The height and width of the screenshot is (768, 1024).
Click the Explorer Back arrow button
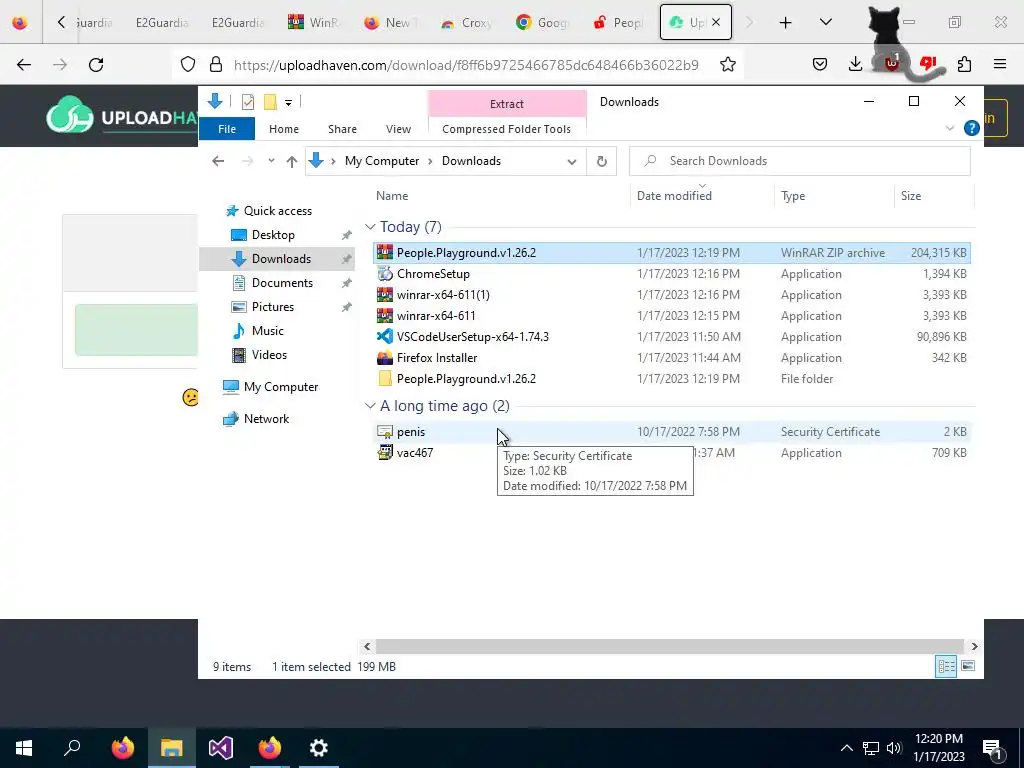point(218,161)
